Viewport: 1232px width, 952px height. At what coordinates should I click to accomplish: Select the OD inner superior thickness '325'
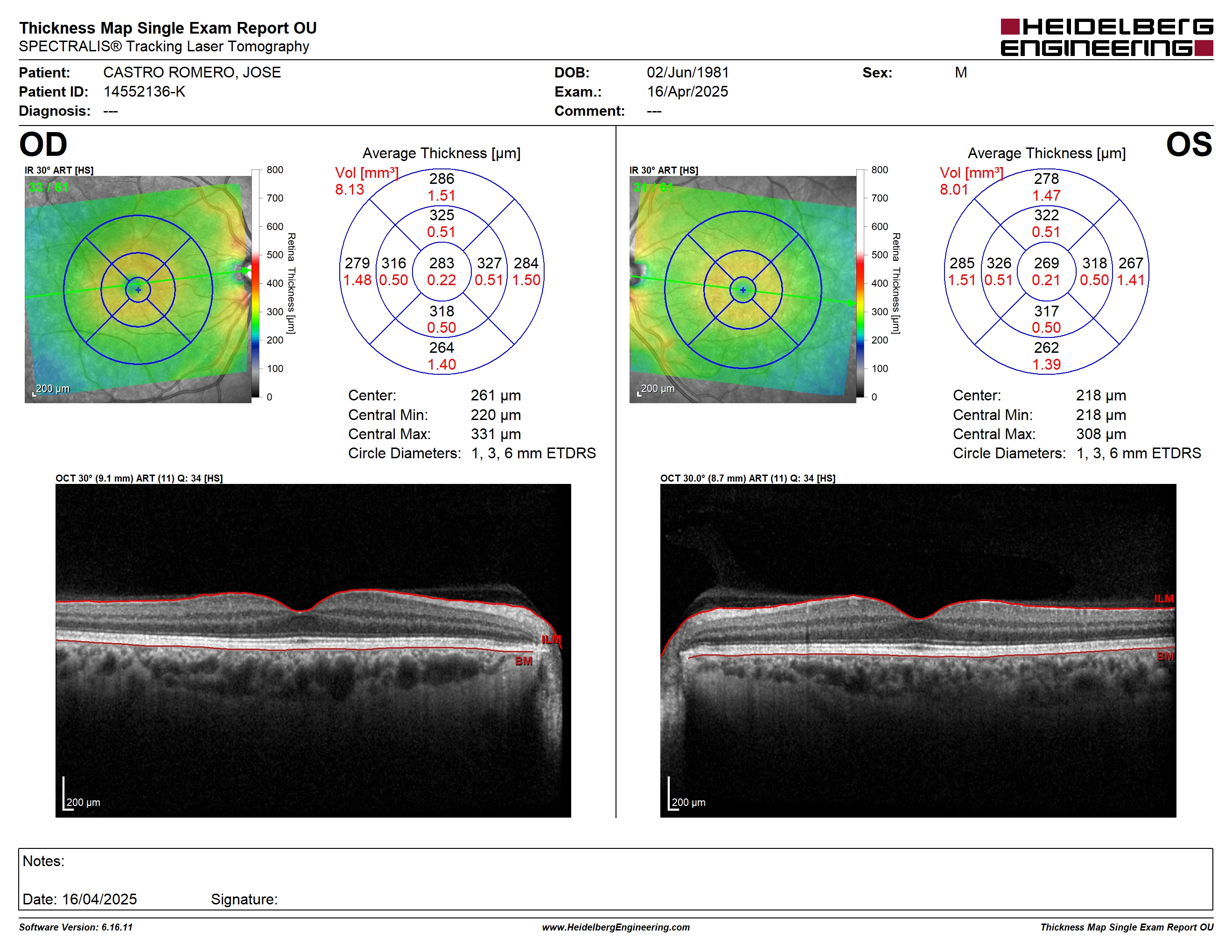(x=441, y=215)
